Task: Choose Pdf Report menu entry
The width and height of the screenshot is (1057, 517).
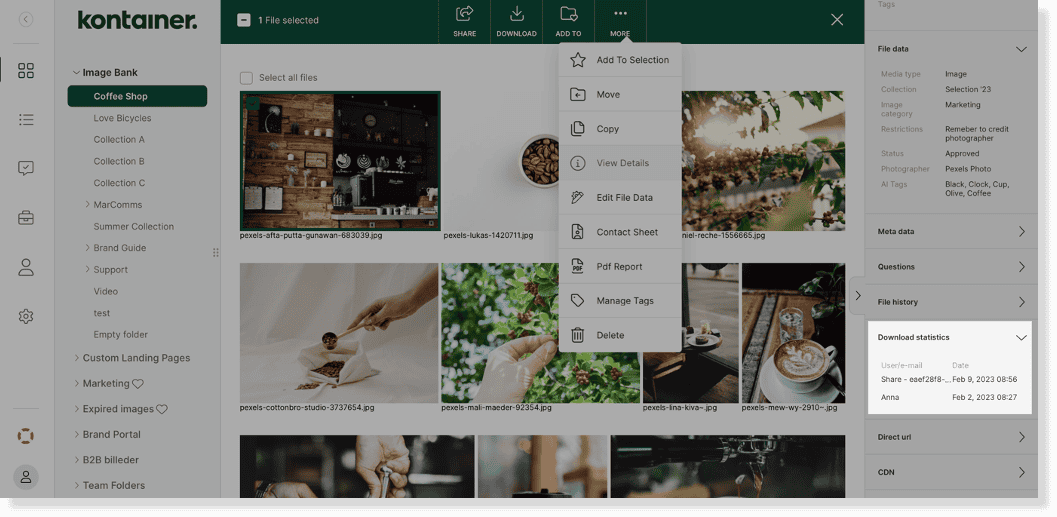Action: tap(620, 266)
